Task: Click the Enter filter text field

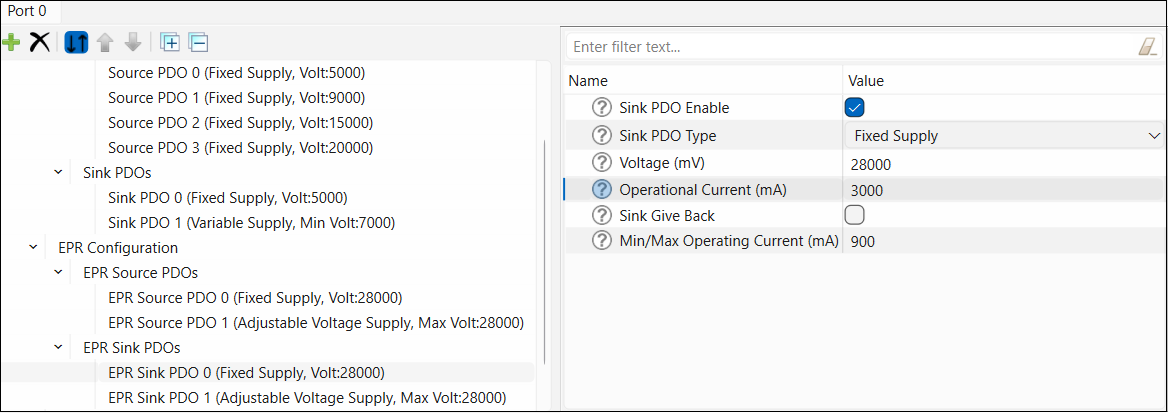Action: (850, 47)
